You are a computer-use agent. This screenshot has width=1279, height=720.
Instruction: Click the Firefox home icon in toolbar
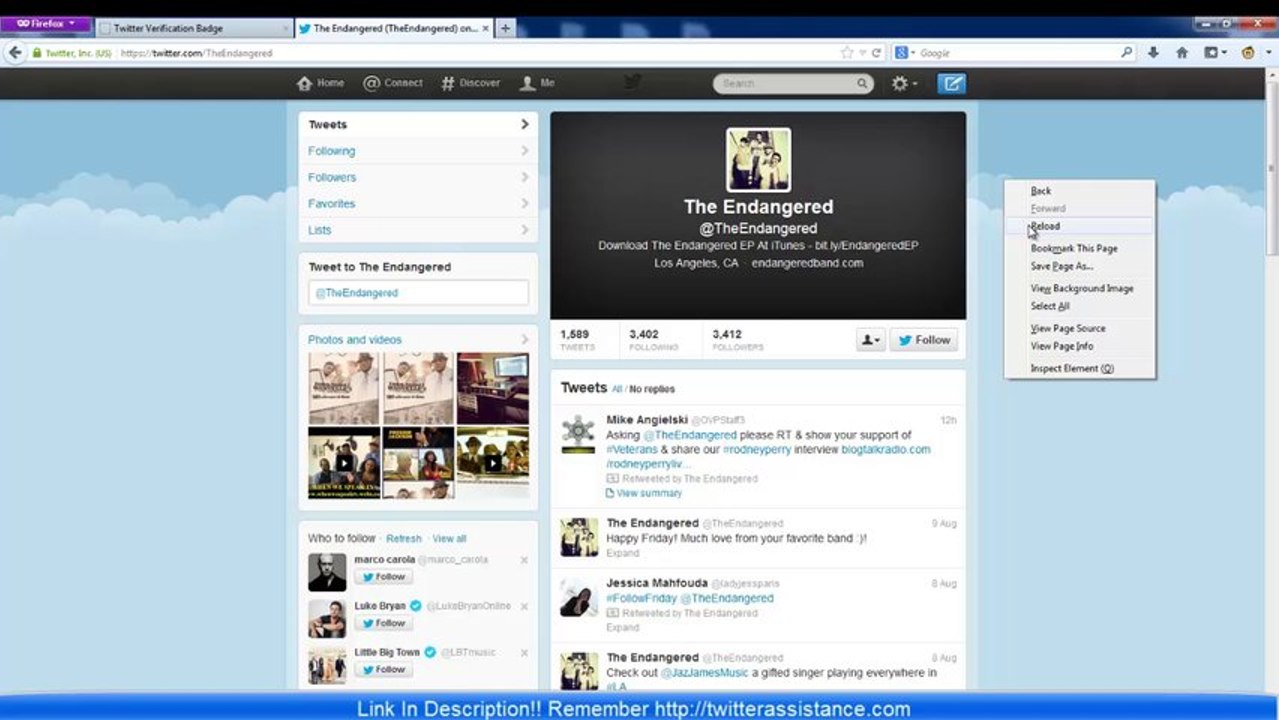[x=1182, y=53]
